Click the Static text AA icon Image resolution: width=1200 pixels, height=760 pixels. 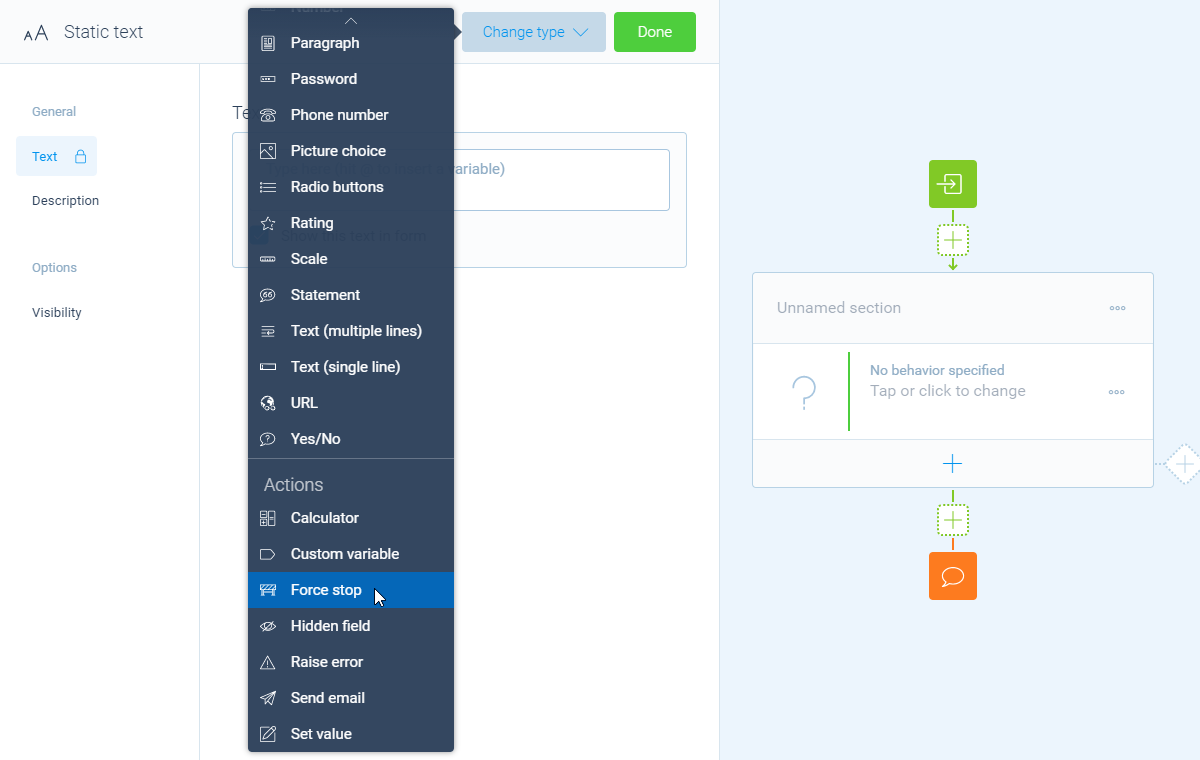[35, 33]
